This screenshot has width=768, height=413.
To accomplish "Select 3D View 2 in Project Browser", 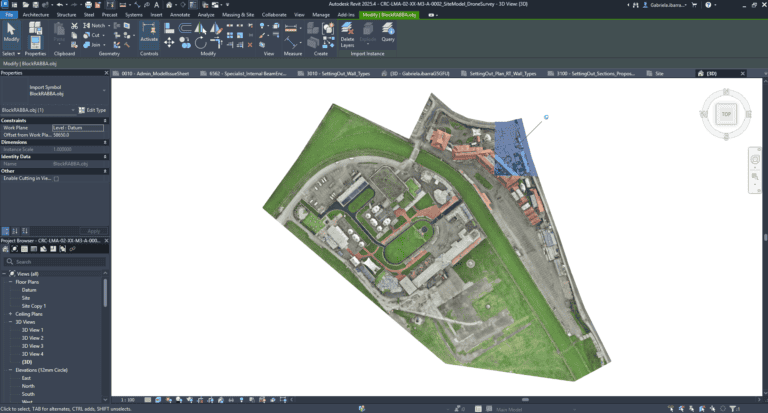I will (32, 338).
